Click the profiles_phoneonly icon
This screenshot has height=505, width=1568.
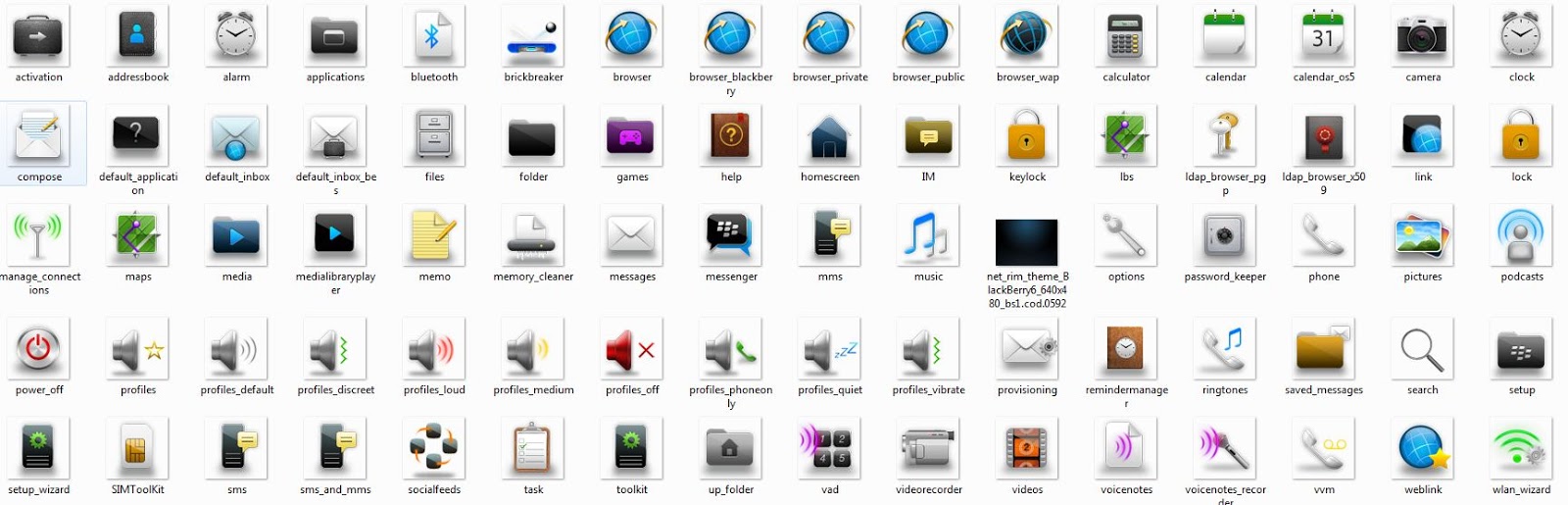point(731,349)
